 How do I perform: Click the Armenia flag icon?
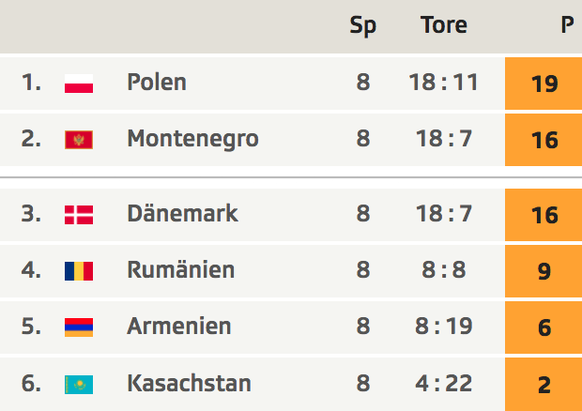coord(79,327)
